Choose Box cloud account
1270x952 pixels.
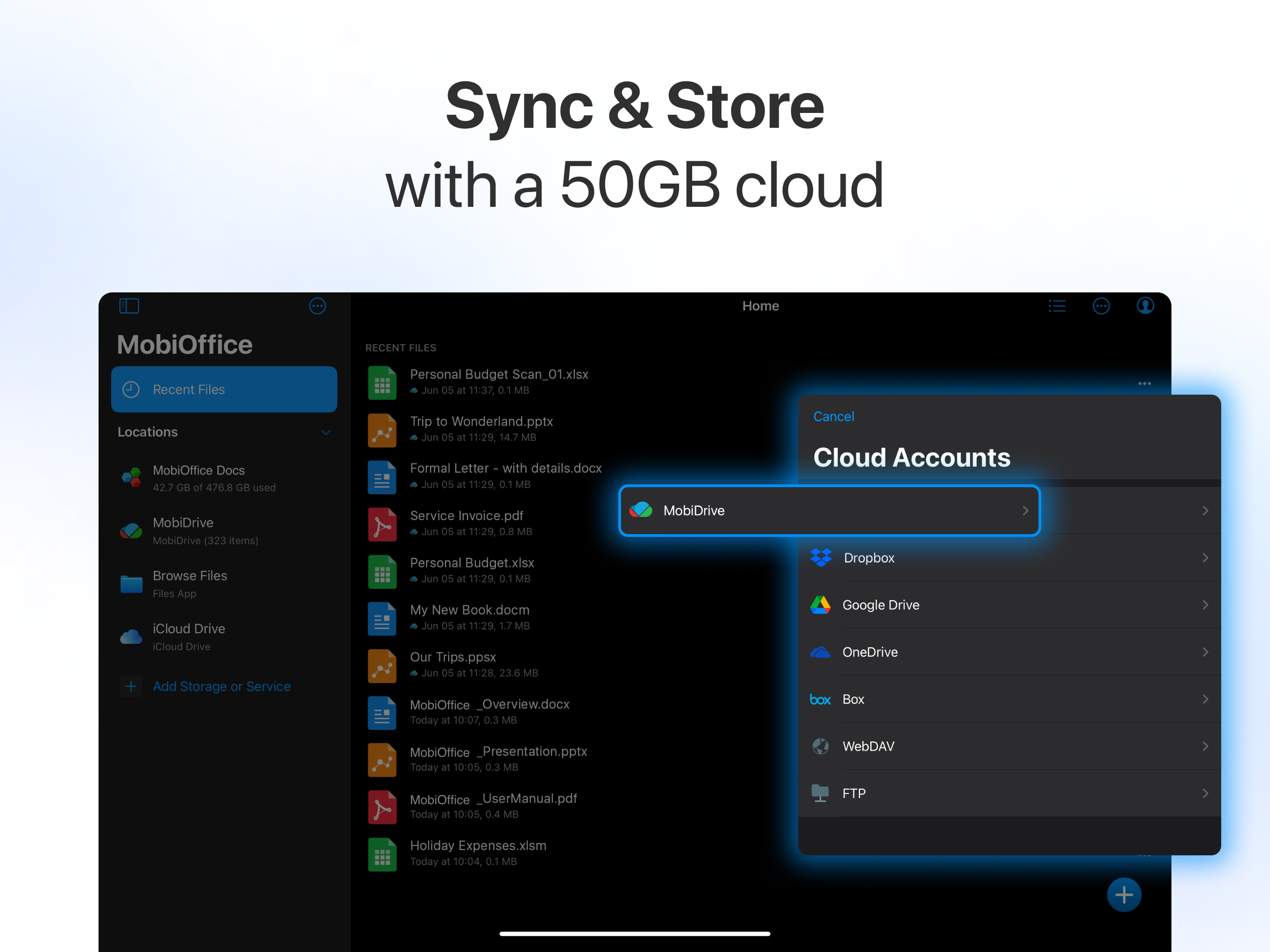(x=1009, y=699)
